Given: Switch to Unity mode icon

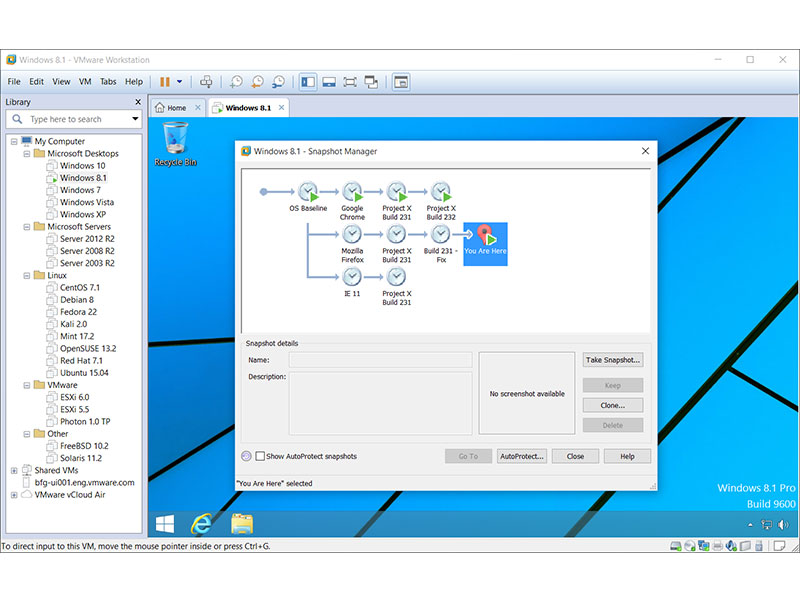Looking at the screenshot, I should (371, 82).
